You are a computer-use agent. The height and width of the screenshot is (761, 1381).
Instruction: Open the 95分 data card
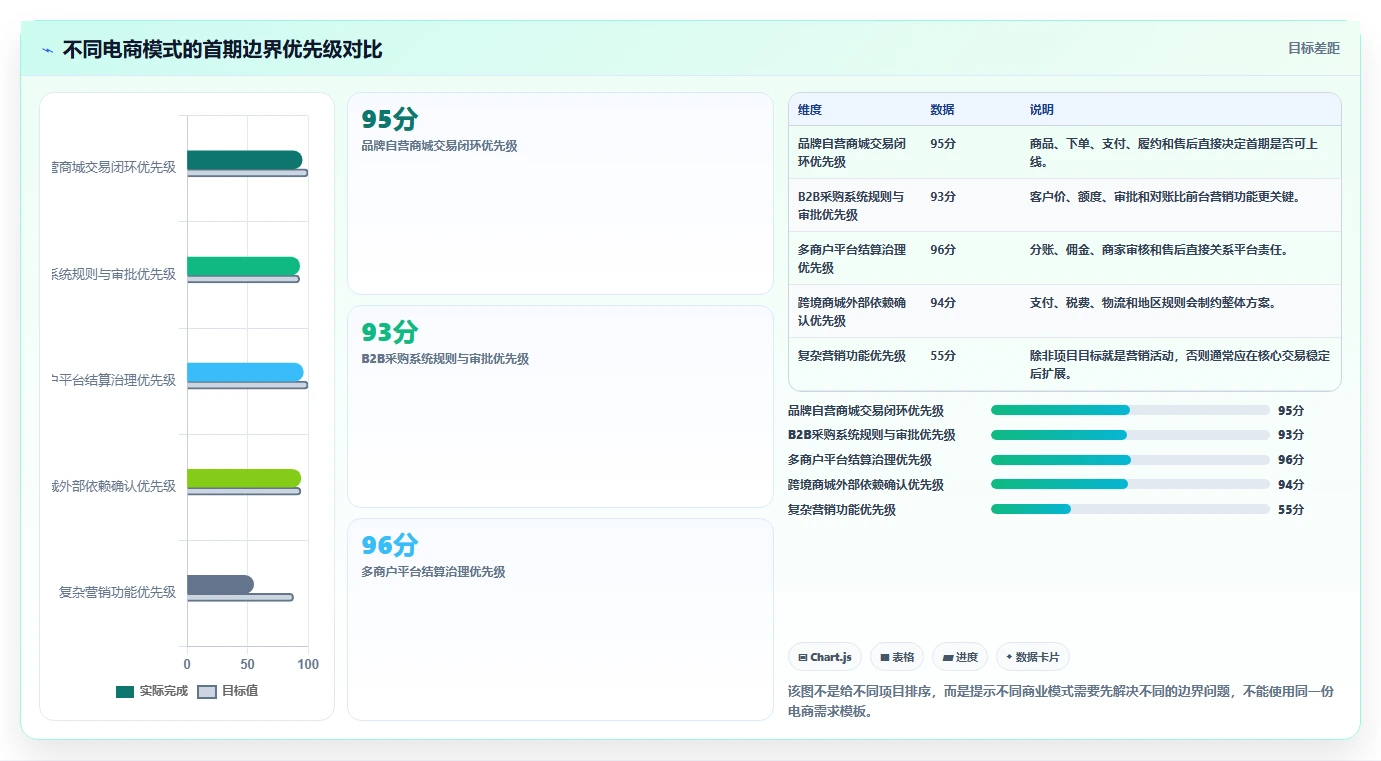[560, 193]
